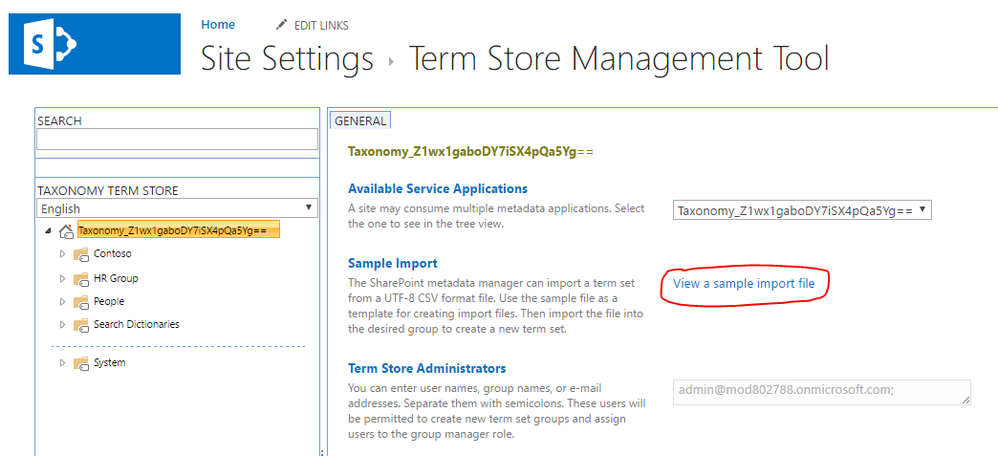Expand the HR Group tree node
998x456 pixels.
(x=62, y=278)
